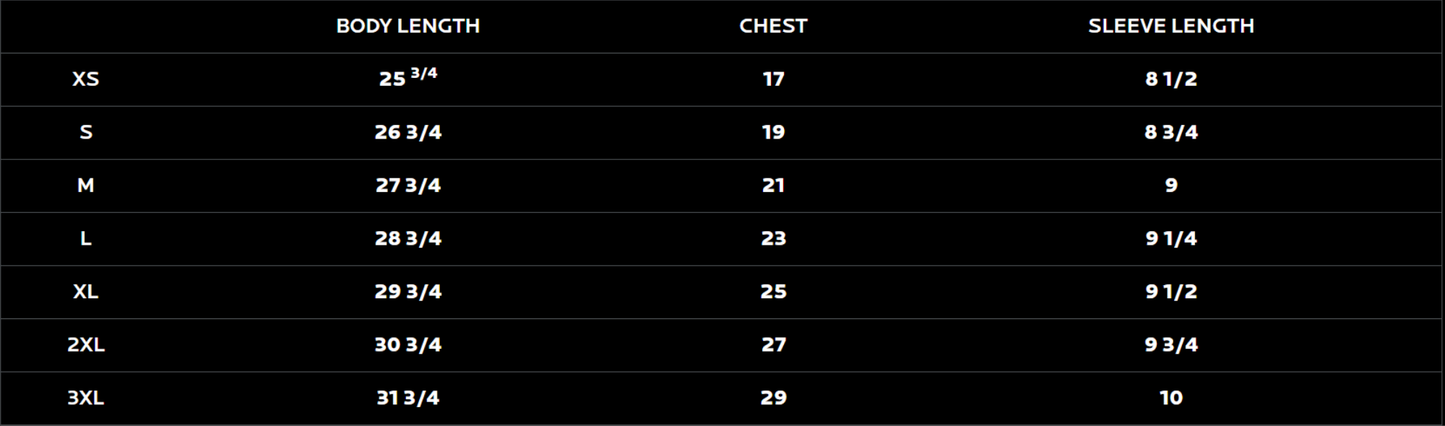Click the SLEEVE LENGTH column header

(x=1171, y=26)
